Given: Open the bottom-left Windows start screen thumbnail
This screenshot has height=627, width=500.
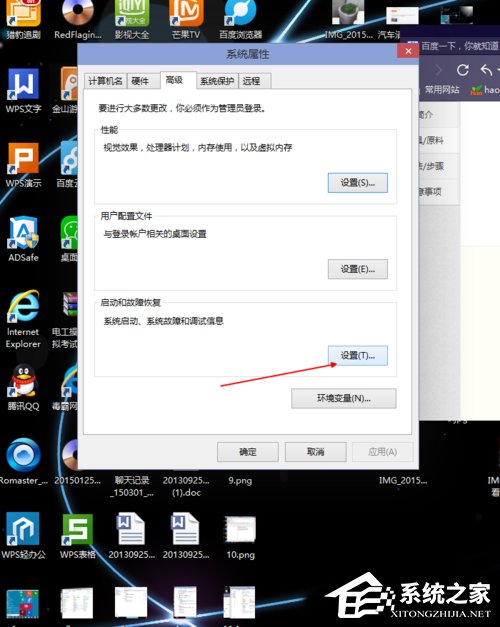Looking at the screenshot, I should point(23,603).
